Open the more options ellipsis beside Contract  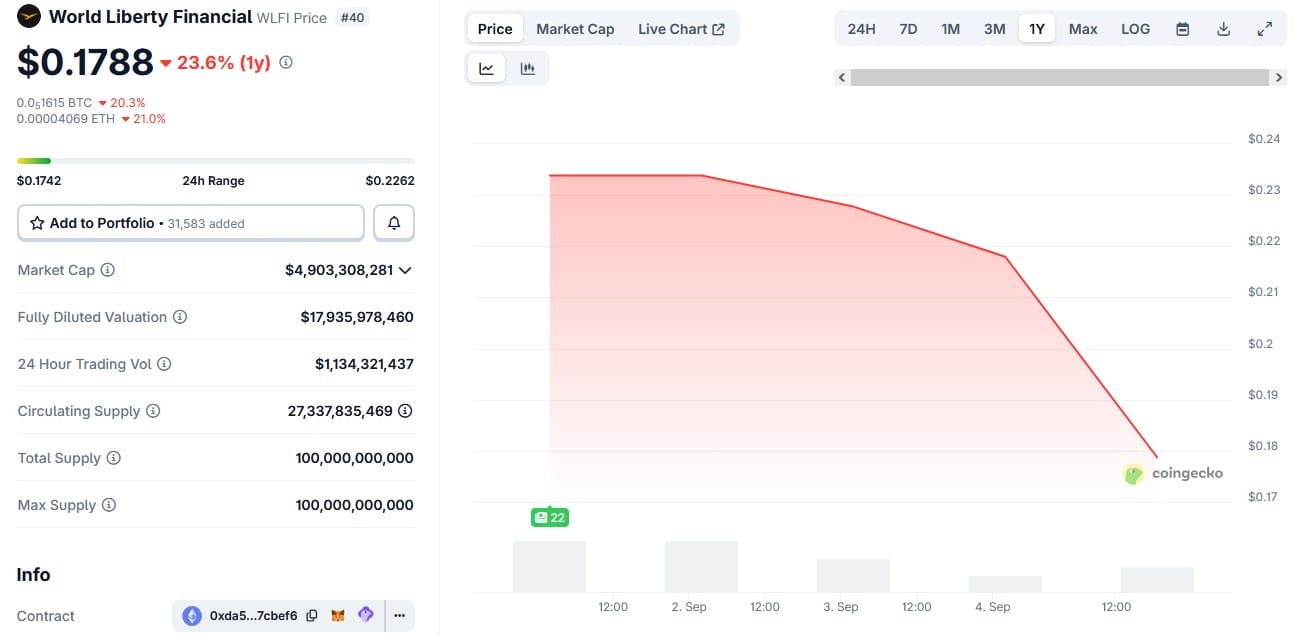coord(400,616)
